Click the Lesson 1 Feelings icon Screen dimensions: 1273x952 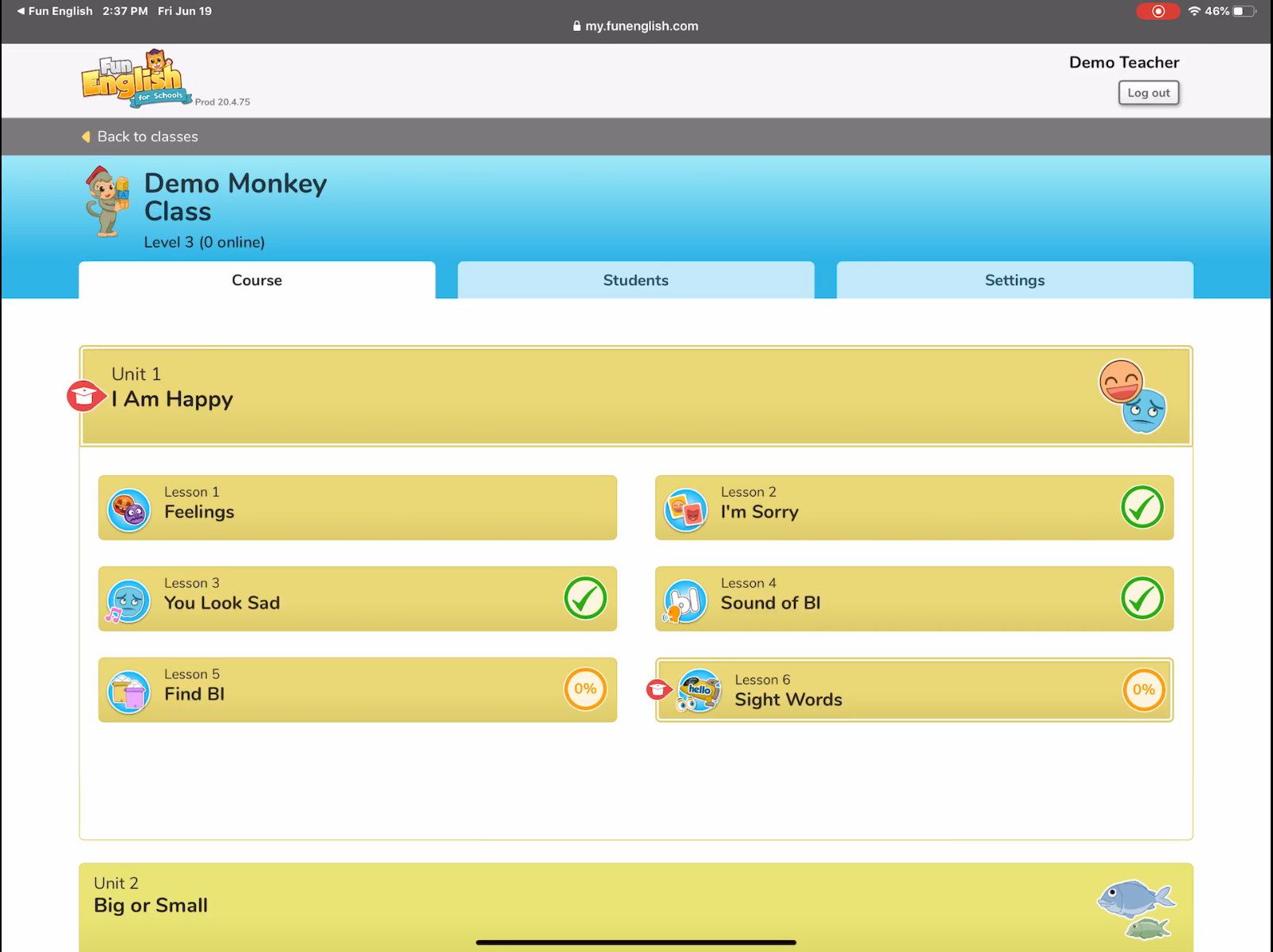[x=129, y=510]
